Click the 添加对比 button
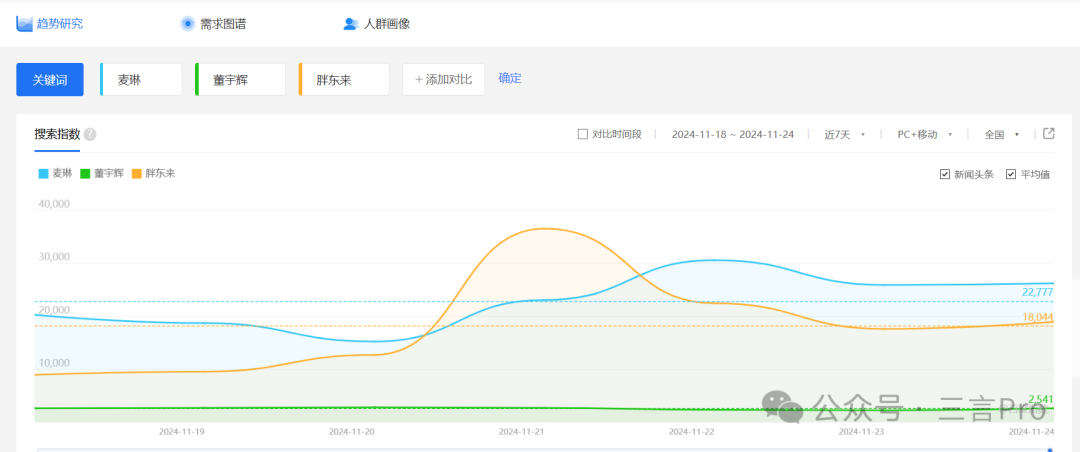This screenshot has height=452, width=1080. [443, 79]
